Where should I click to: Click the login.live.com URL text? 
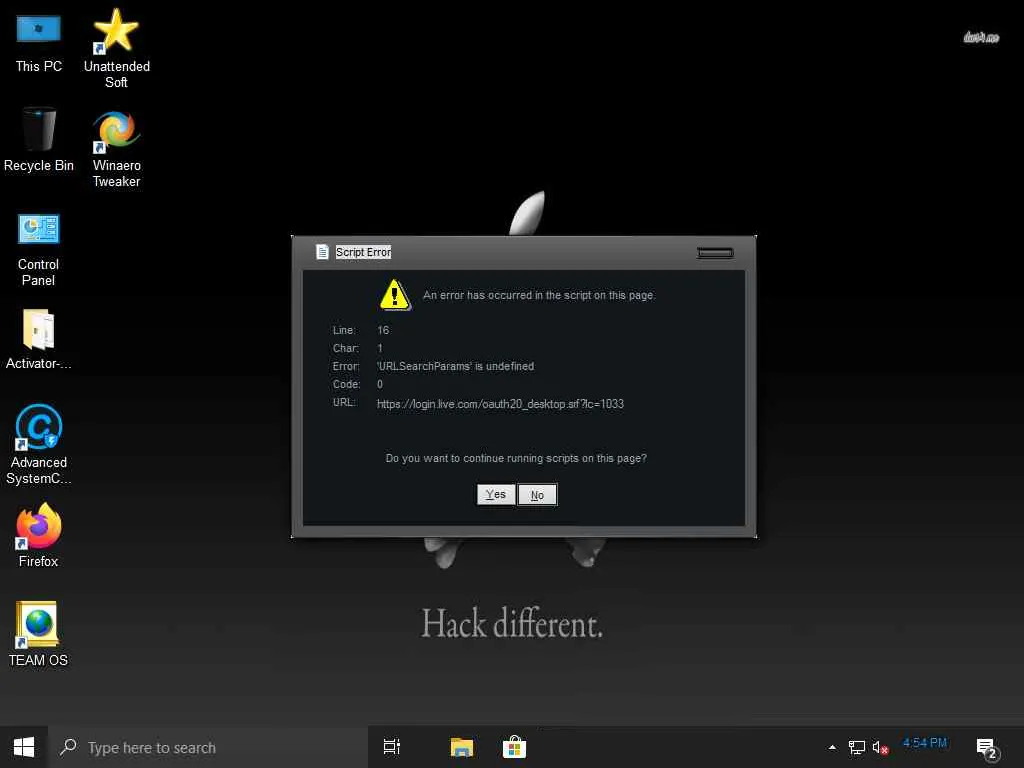tap(500, 404)
